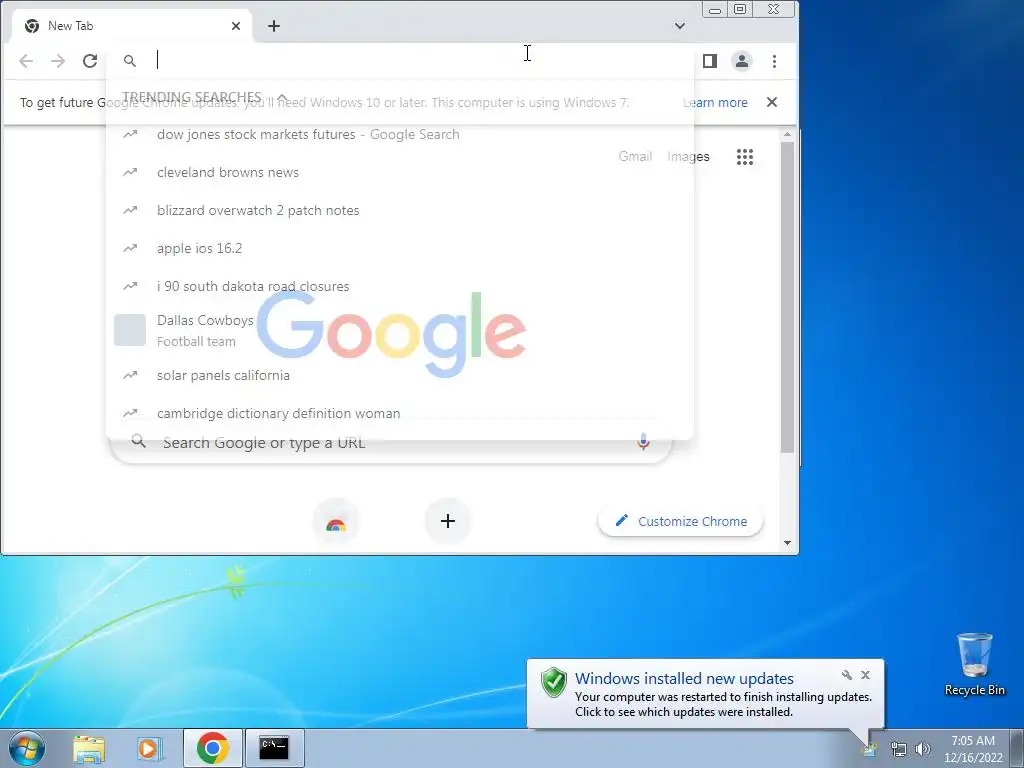Viewport: 1024px width, 768px height.
Task: Select suggestion i 90 south dakota road closures
Action: click(x=400, y=286)
